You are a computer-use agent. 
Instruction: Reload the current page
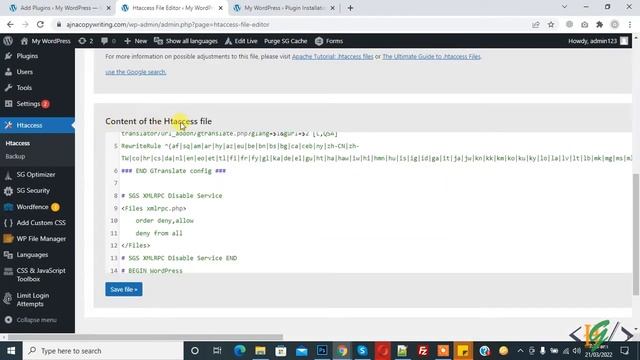click(x=40, y=24)
